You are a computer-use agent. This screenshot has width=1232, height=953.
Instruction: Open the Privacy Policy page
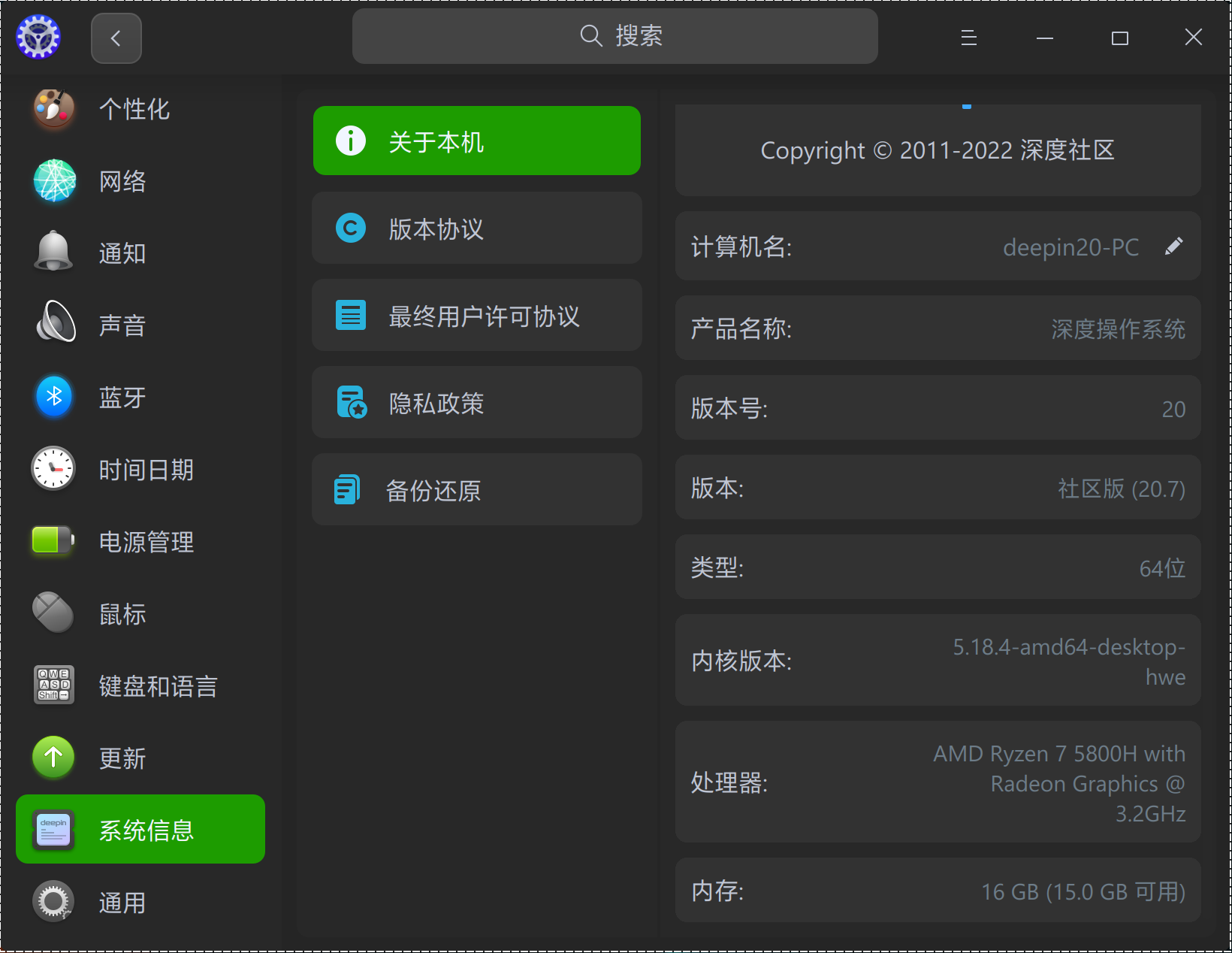pos(476,403)
